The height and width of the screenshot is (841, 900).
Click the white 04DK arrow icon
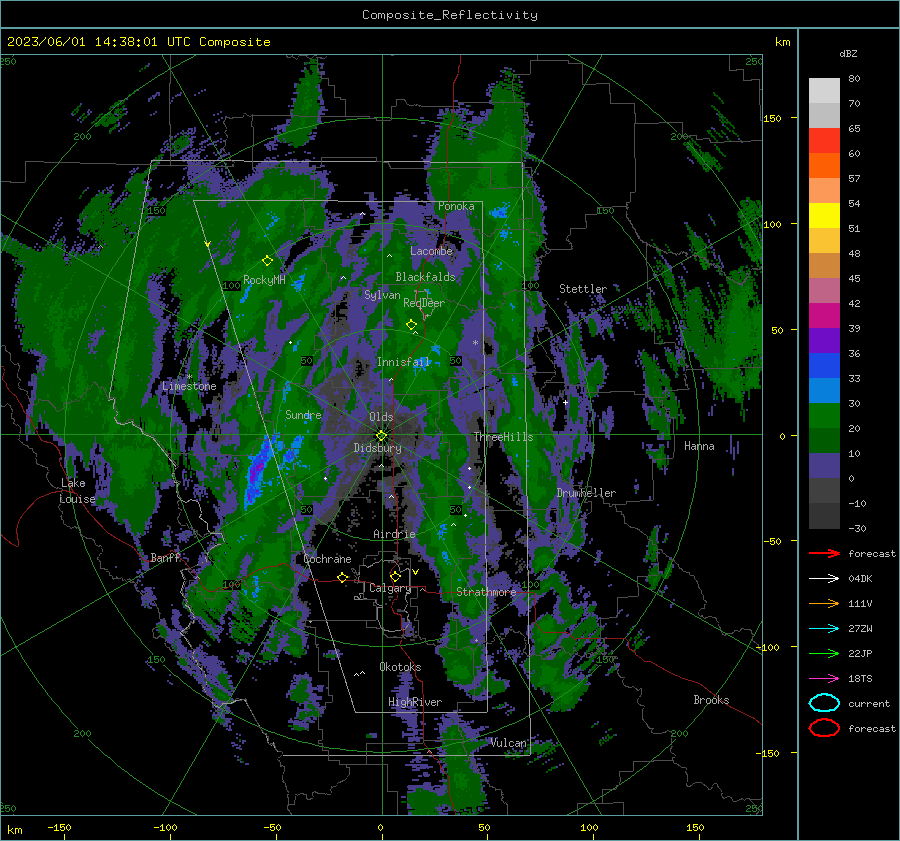point(824,579)
